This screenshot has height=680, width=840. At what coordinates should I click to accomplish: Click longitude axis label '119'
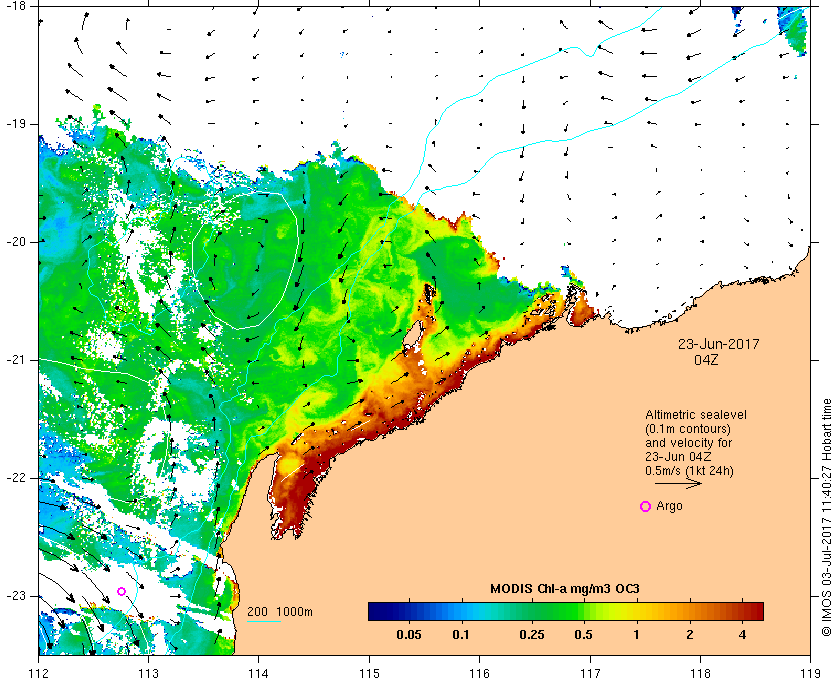click(x=811, y=672)
